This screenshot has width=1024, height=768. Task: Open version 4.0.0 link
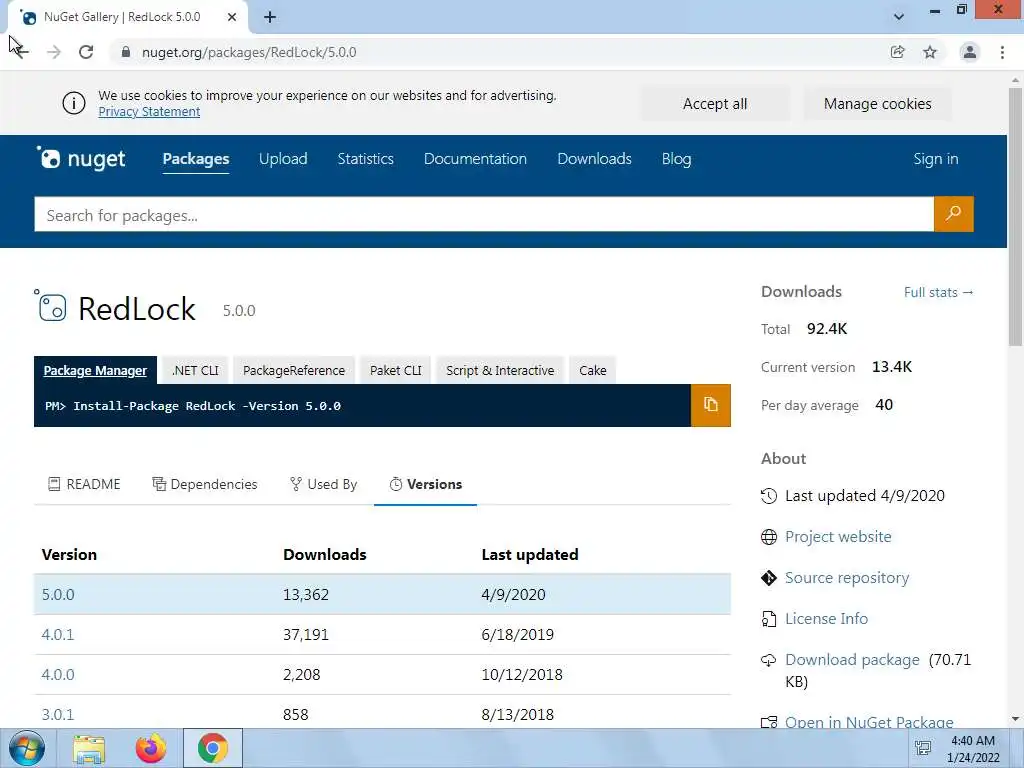click(x=58, y=674)
